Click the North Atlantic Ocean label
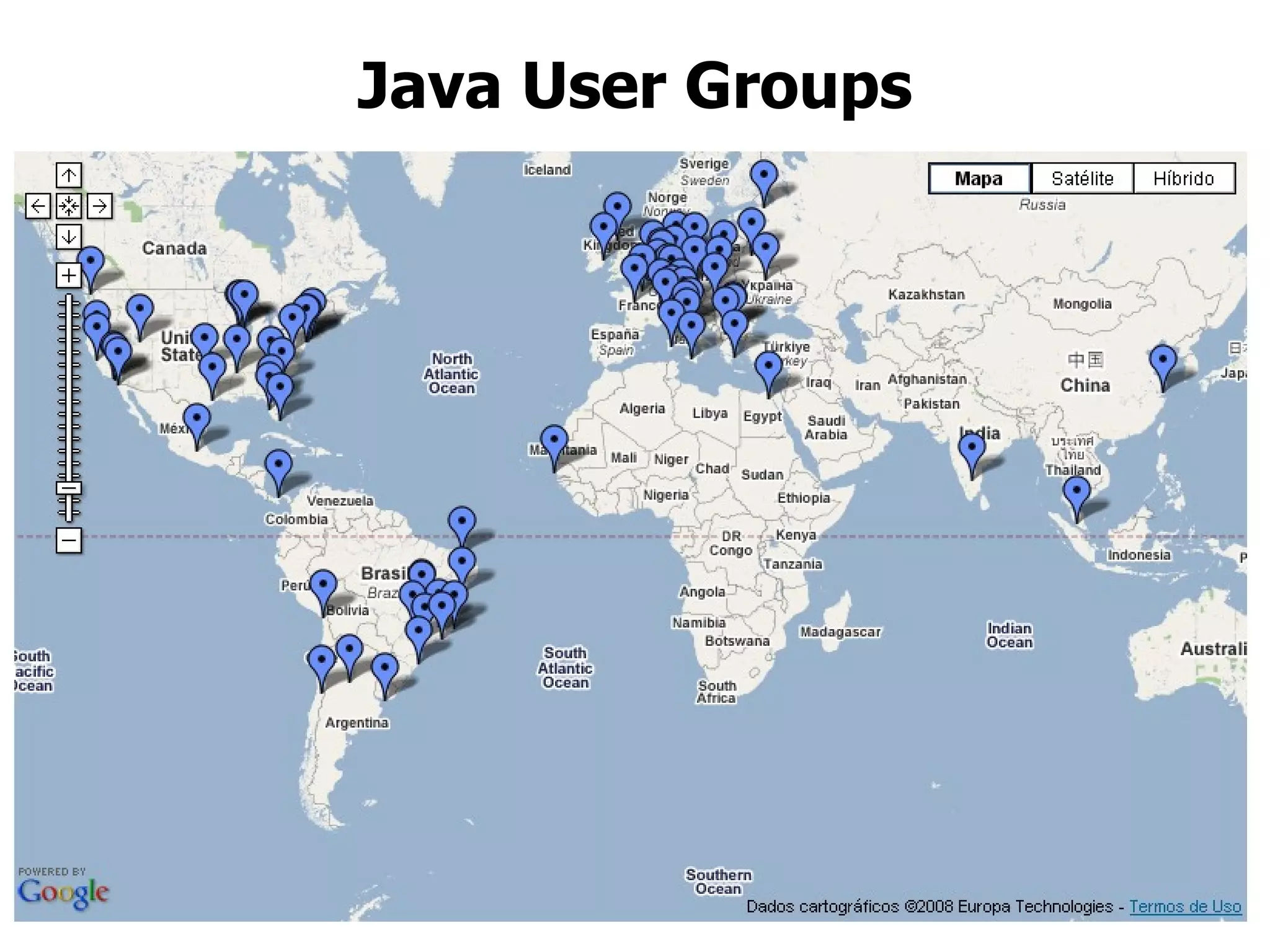The image size is (1270, 952). (451, 373)
